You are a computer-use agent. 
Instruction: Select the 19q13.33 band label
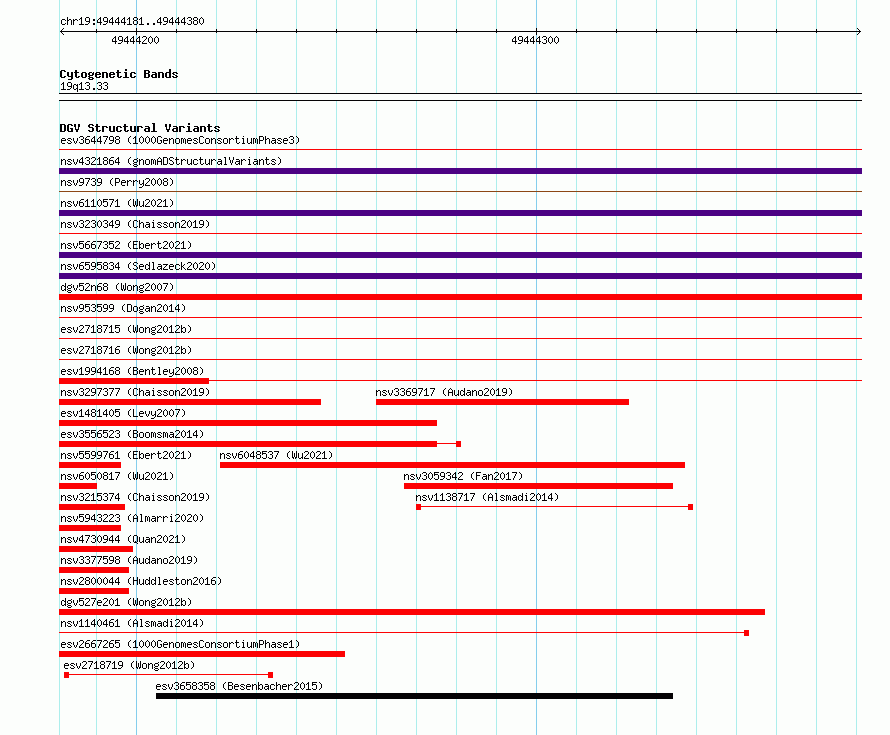[84, 86]
